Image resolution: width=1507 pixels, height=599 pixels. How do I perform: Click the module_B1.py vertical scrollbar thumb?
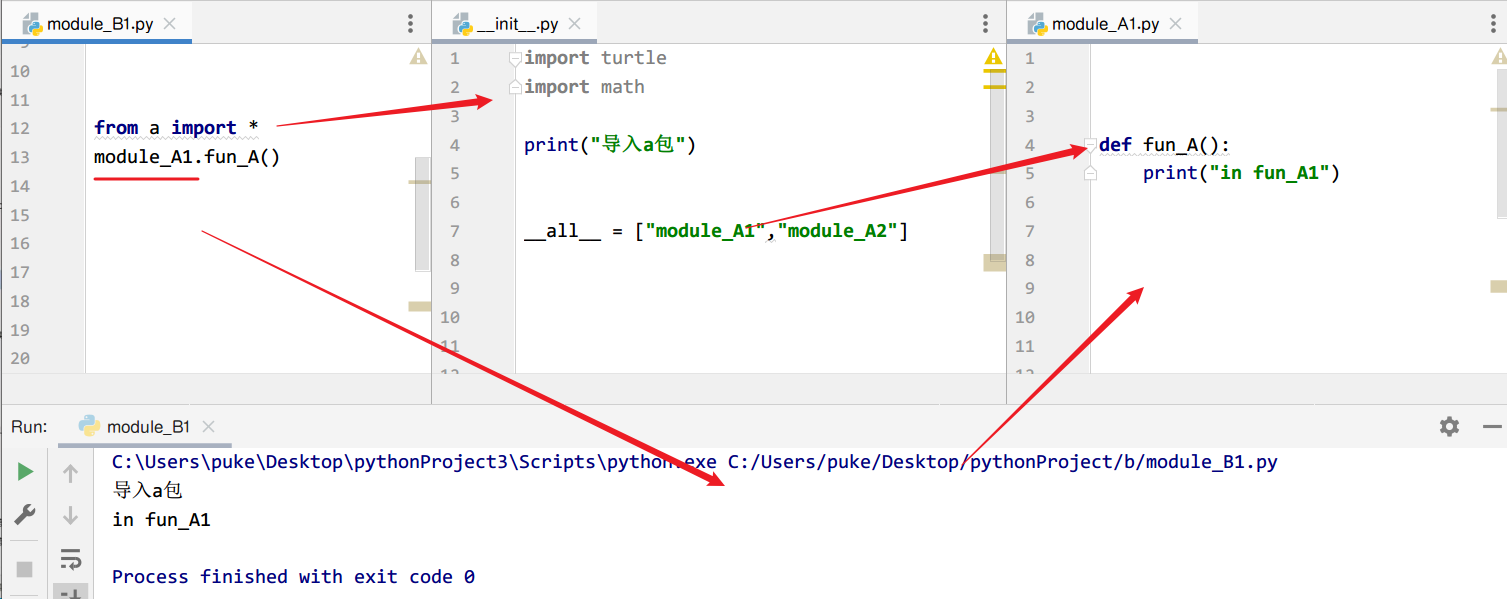point(422,215)
